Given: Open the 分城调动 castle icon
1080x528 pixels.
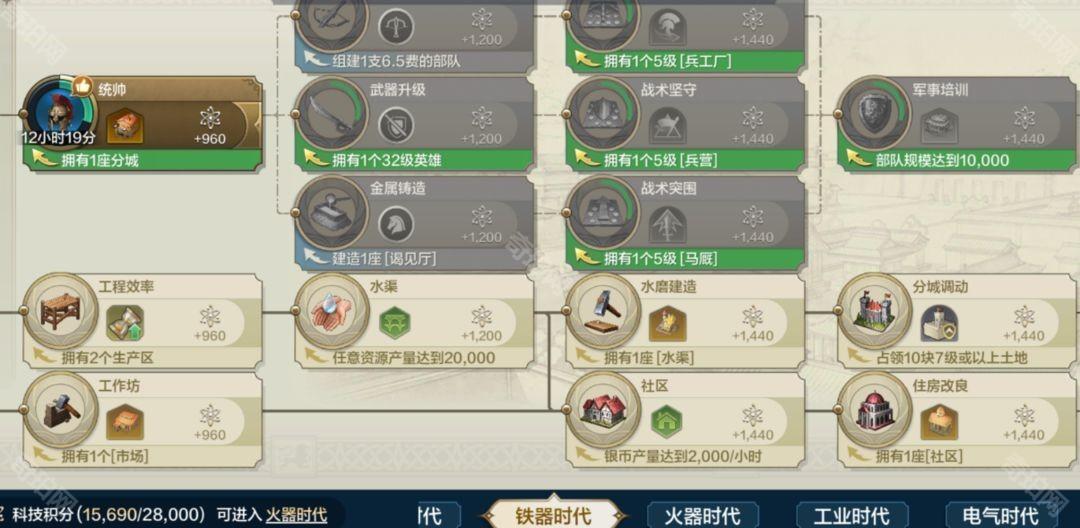Looking at the screenshot, I should (x=873, y=310).
